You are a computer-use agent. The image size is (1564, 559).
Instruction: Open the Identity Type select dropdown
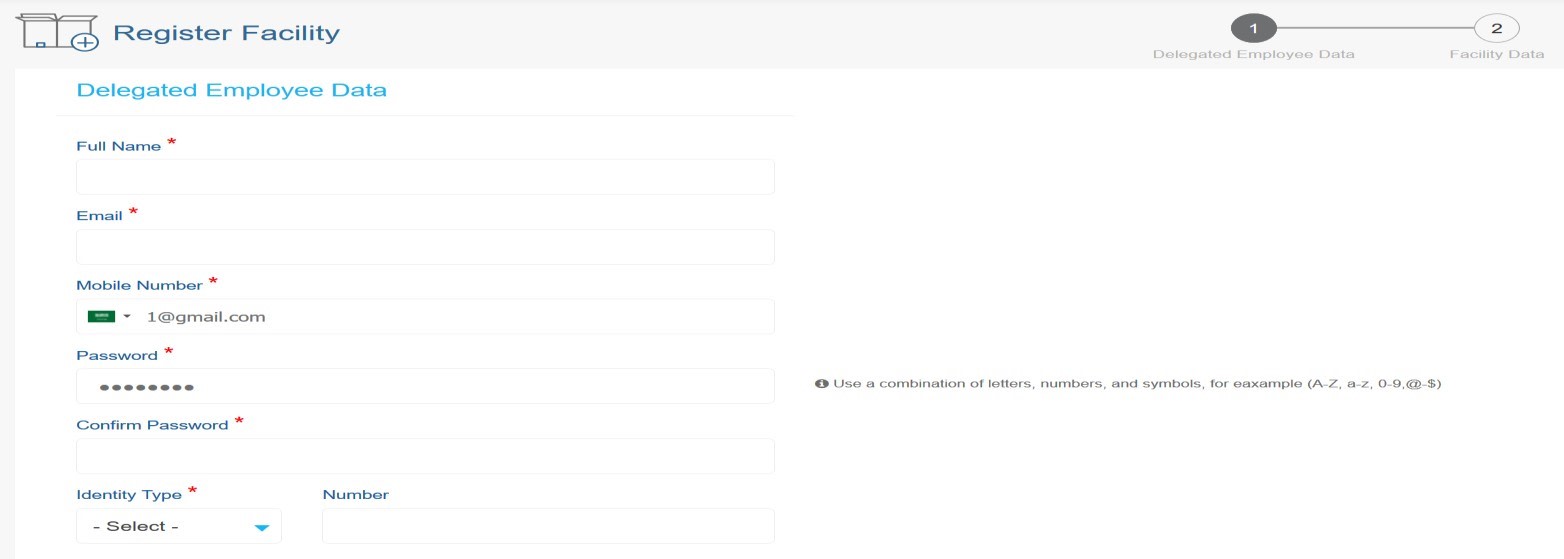179,526
